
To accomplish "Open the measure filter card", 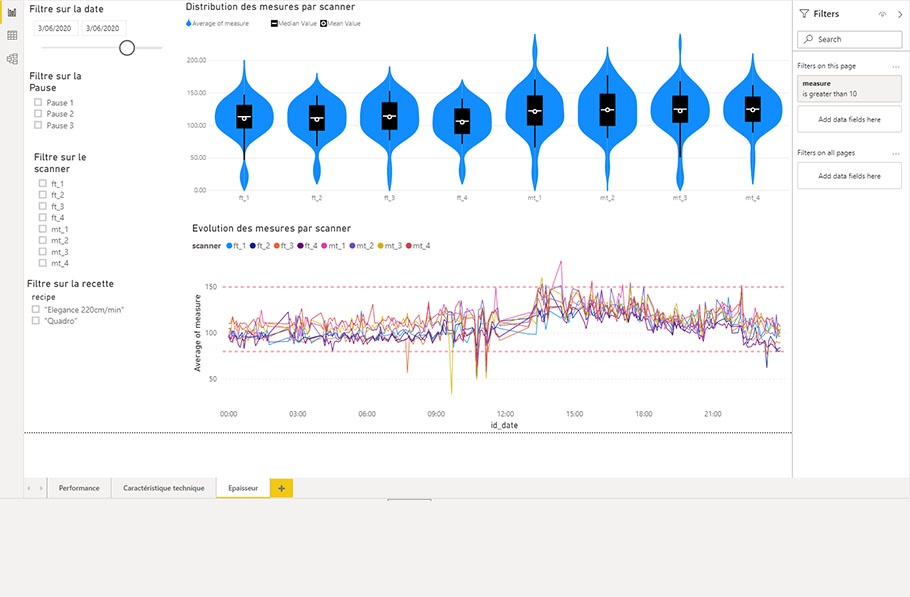I will tap(849, 88).
